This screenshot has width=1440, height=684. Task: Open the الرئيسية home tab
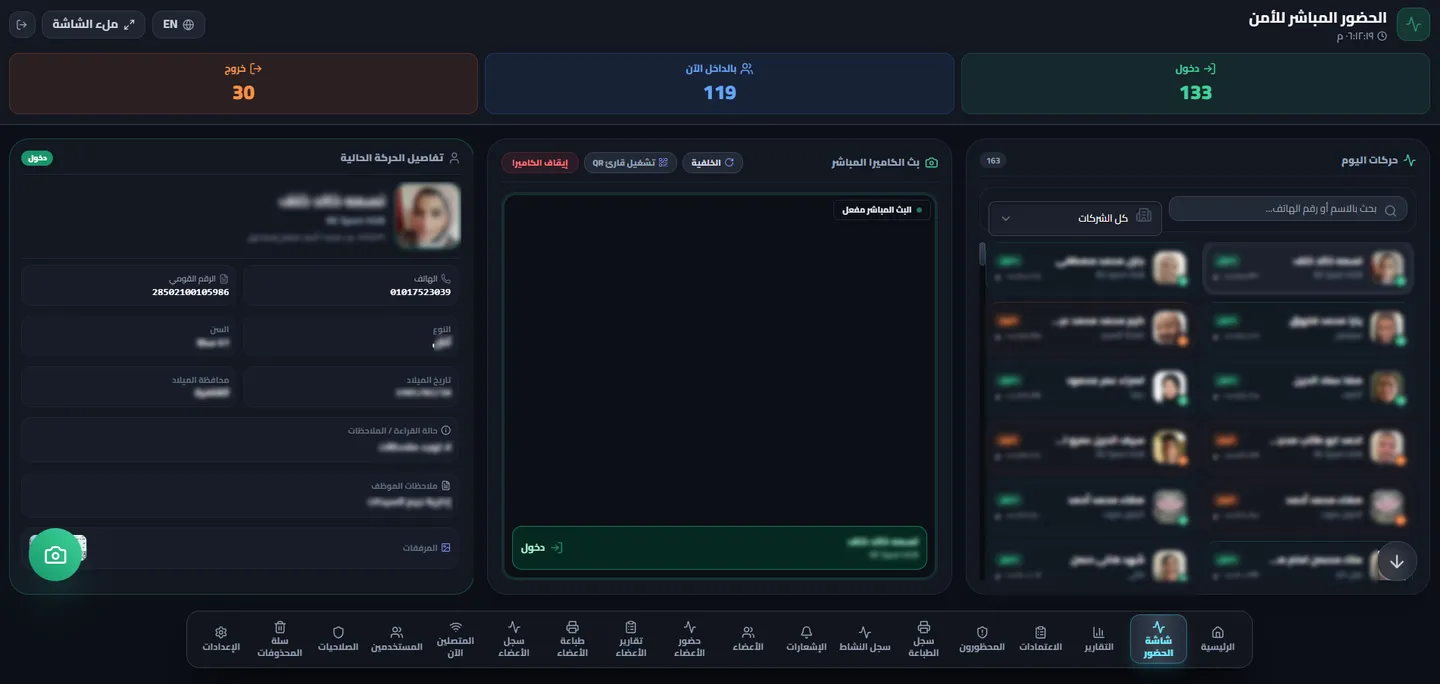pos(1217,639)
